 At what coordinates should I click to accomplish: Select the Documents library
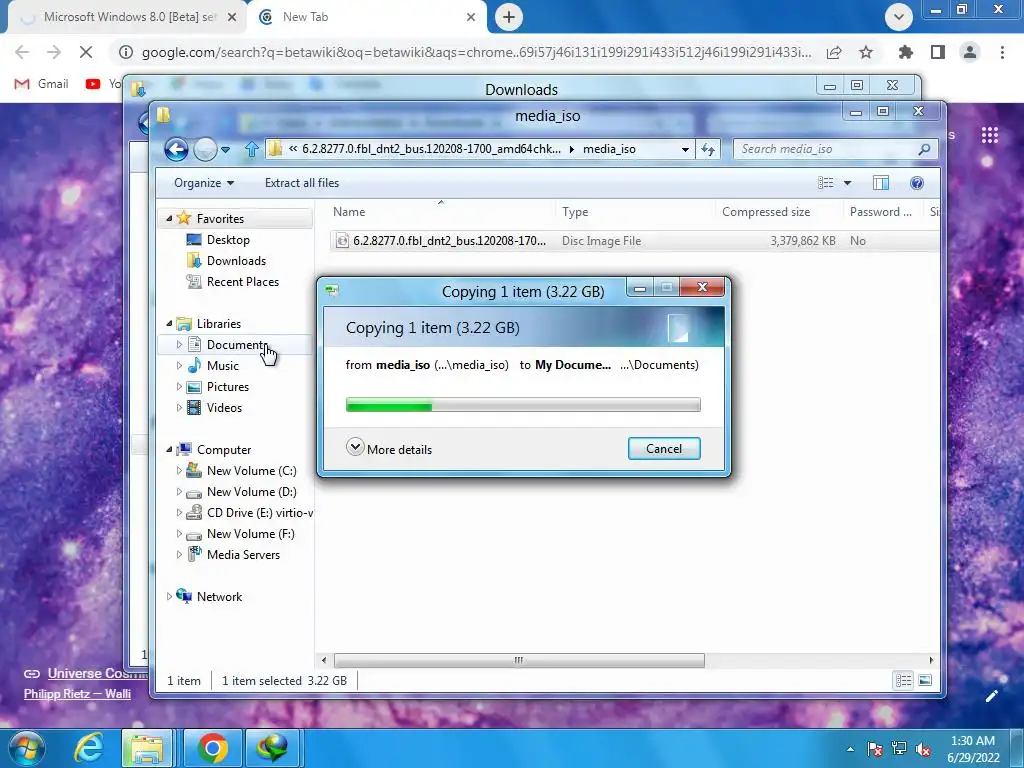pos(236,344)
